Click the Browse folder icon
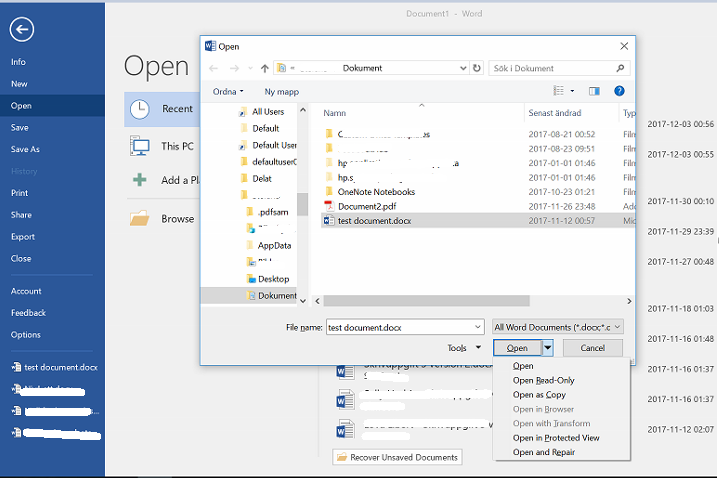Viewport: 719px width, 478px height. click(139, 218)
